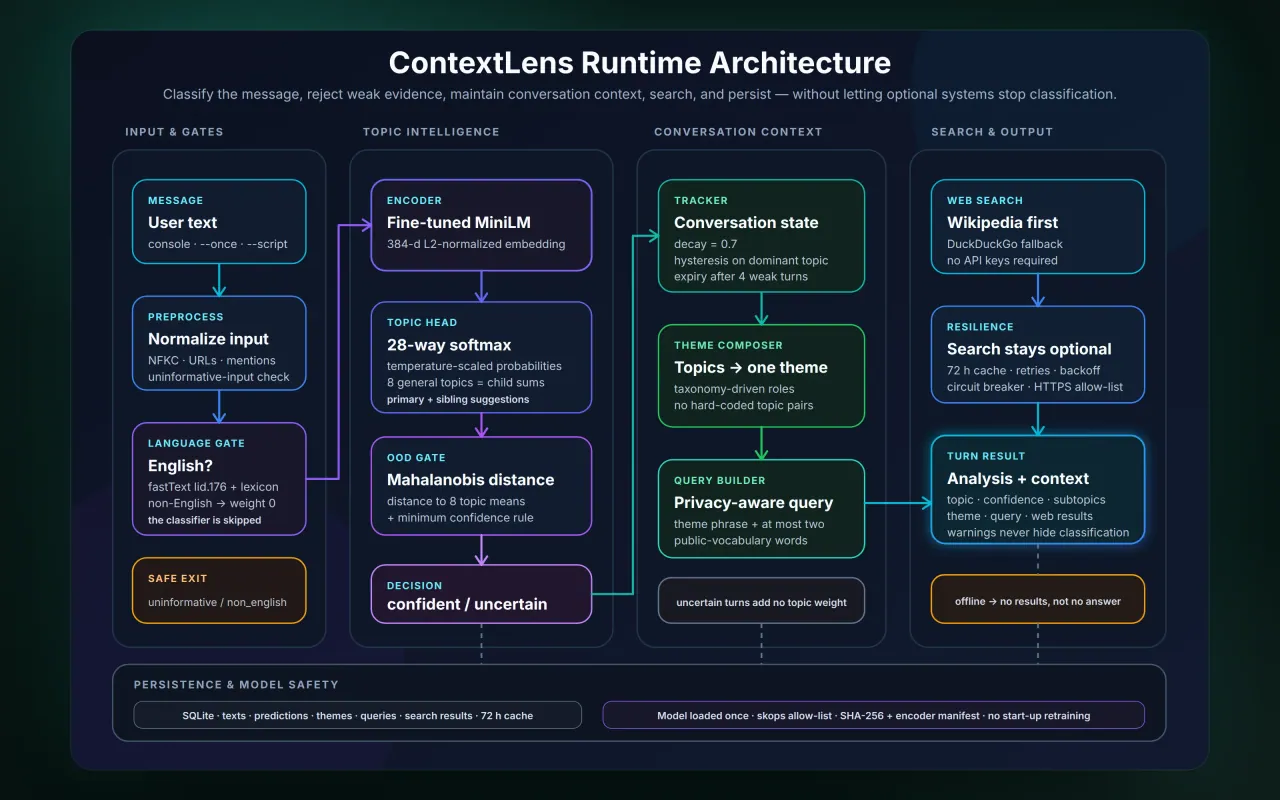The image size is (1280, 800).
Task: Click the PREPROCESS Normalize input box
Action: coord(219,343)
